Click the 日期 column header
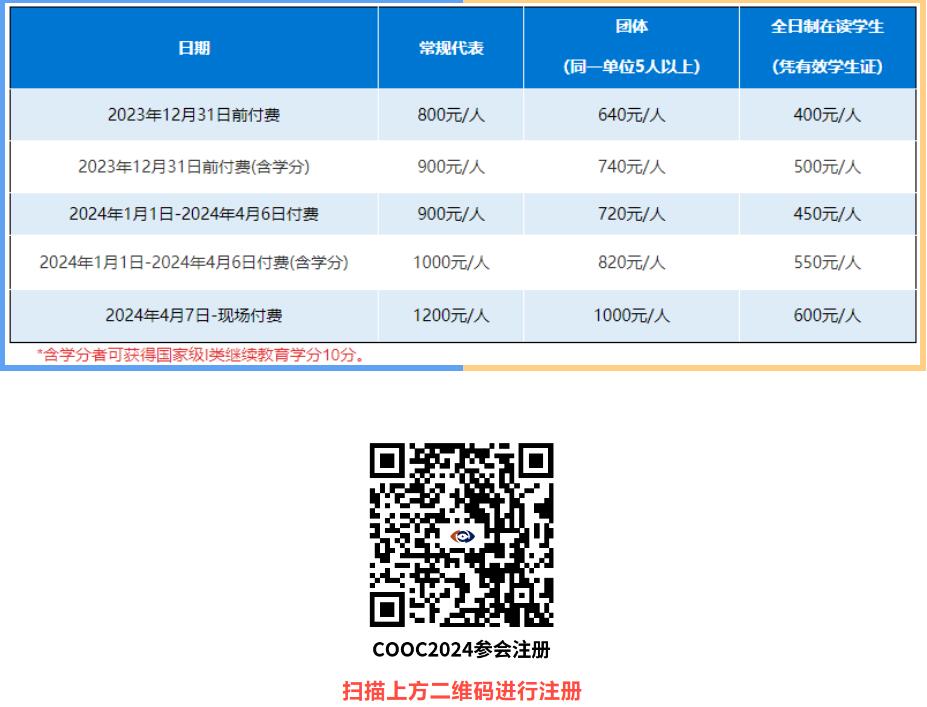 194,48
